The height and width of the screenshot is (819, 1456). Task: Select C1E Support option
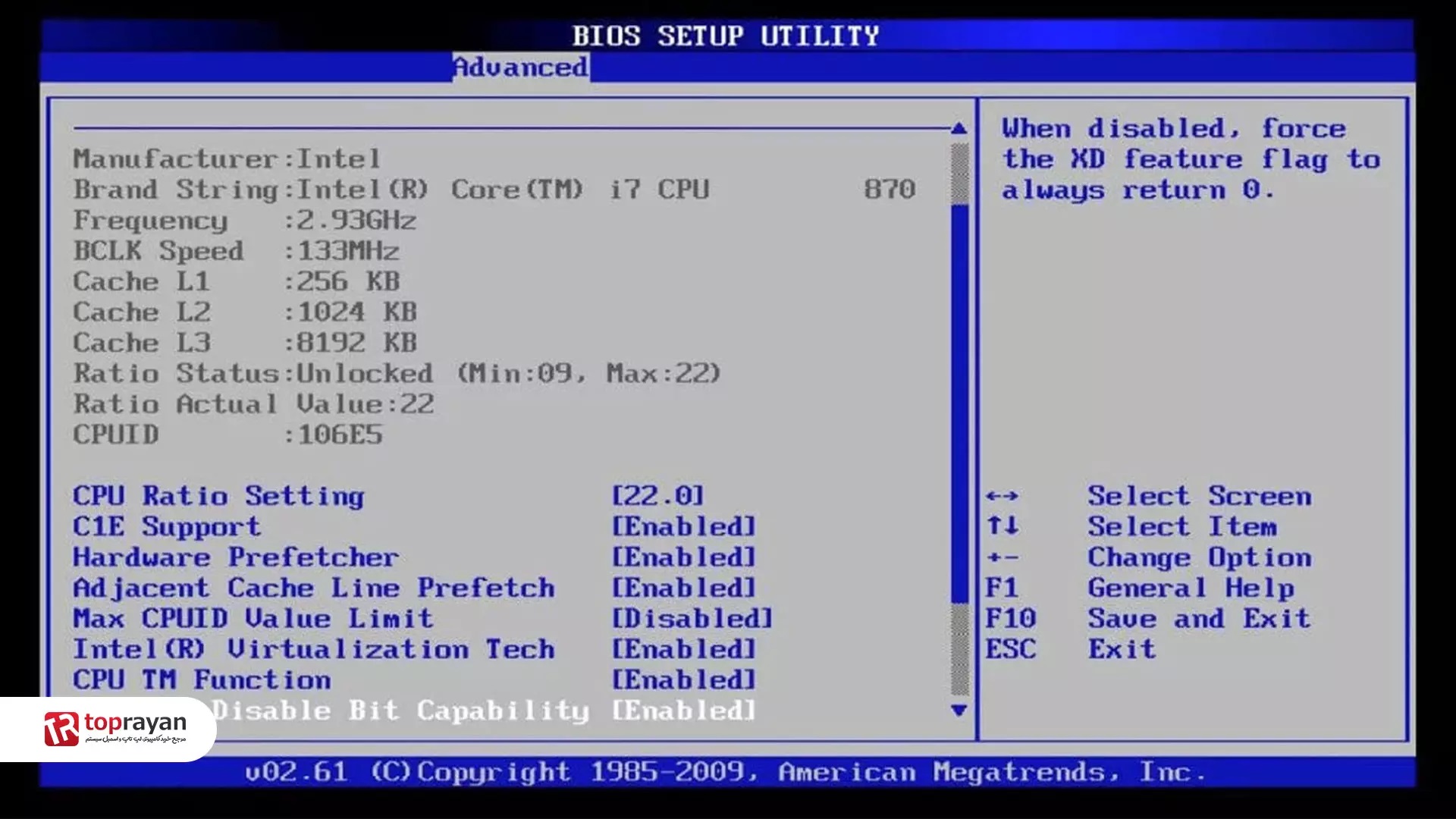click(x=167, y=526)
